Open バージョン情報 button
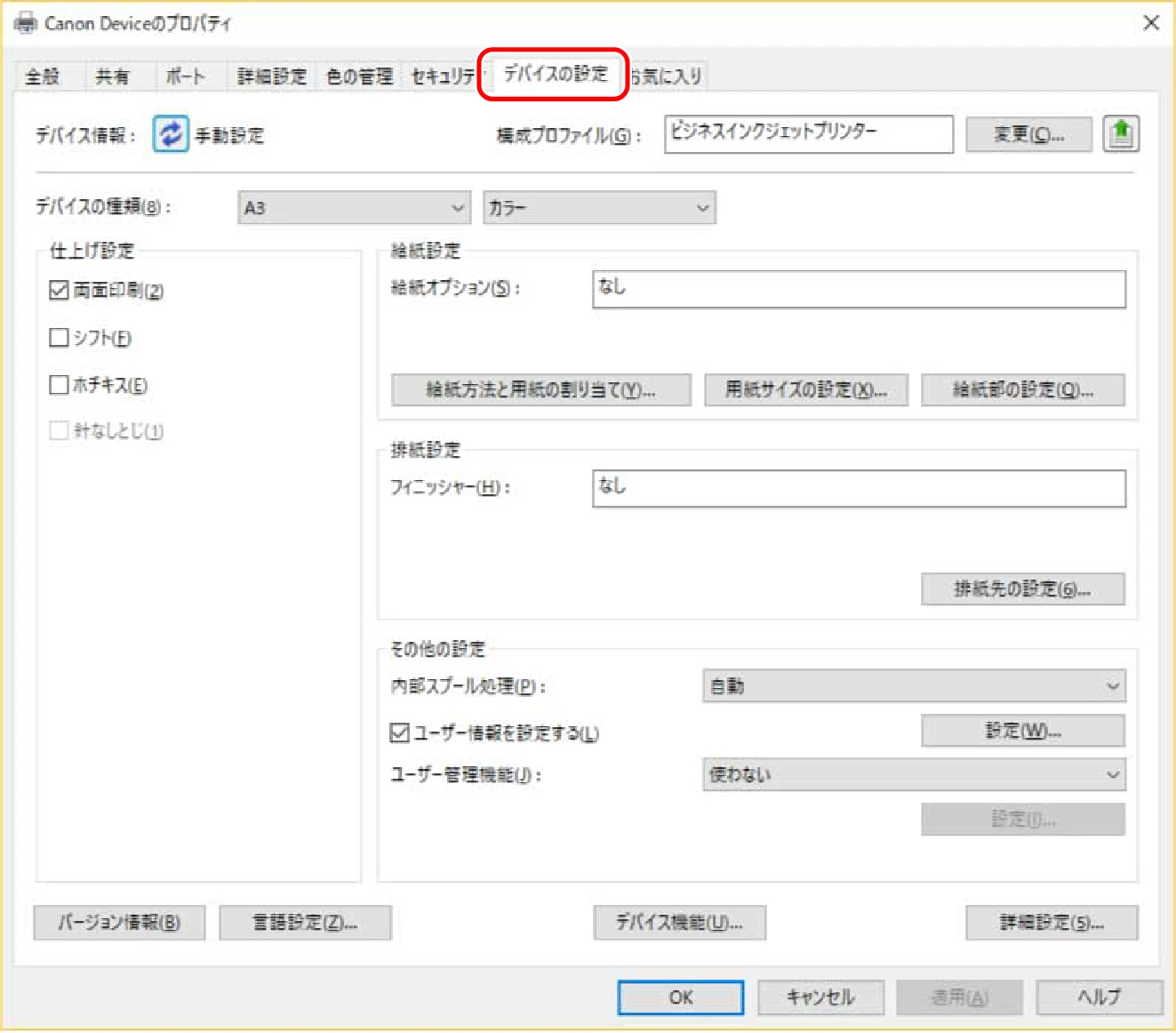1176x1033 pixels. coord(119,923)
